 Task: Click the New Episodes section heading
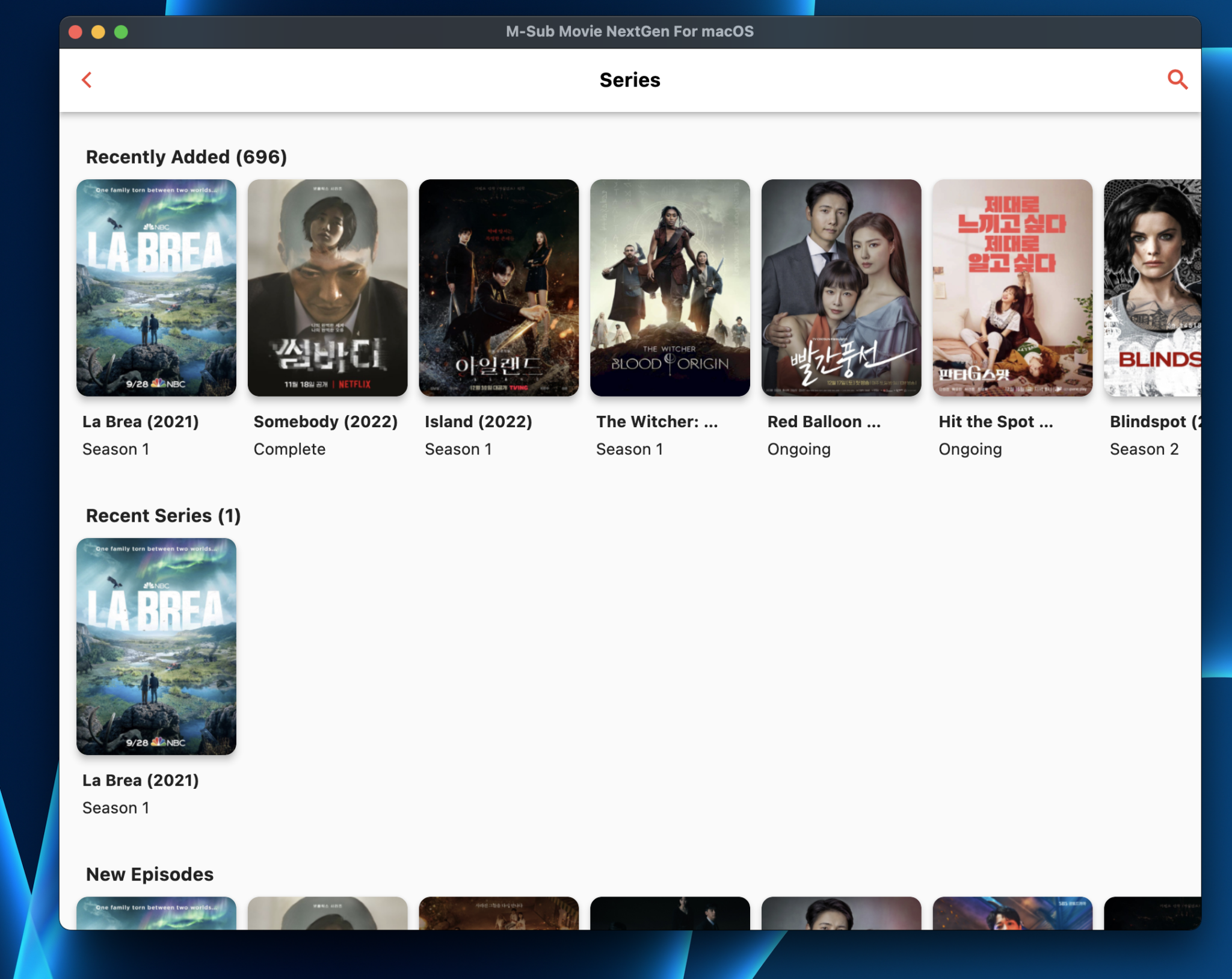pos(149,874)
